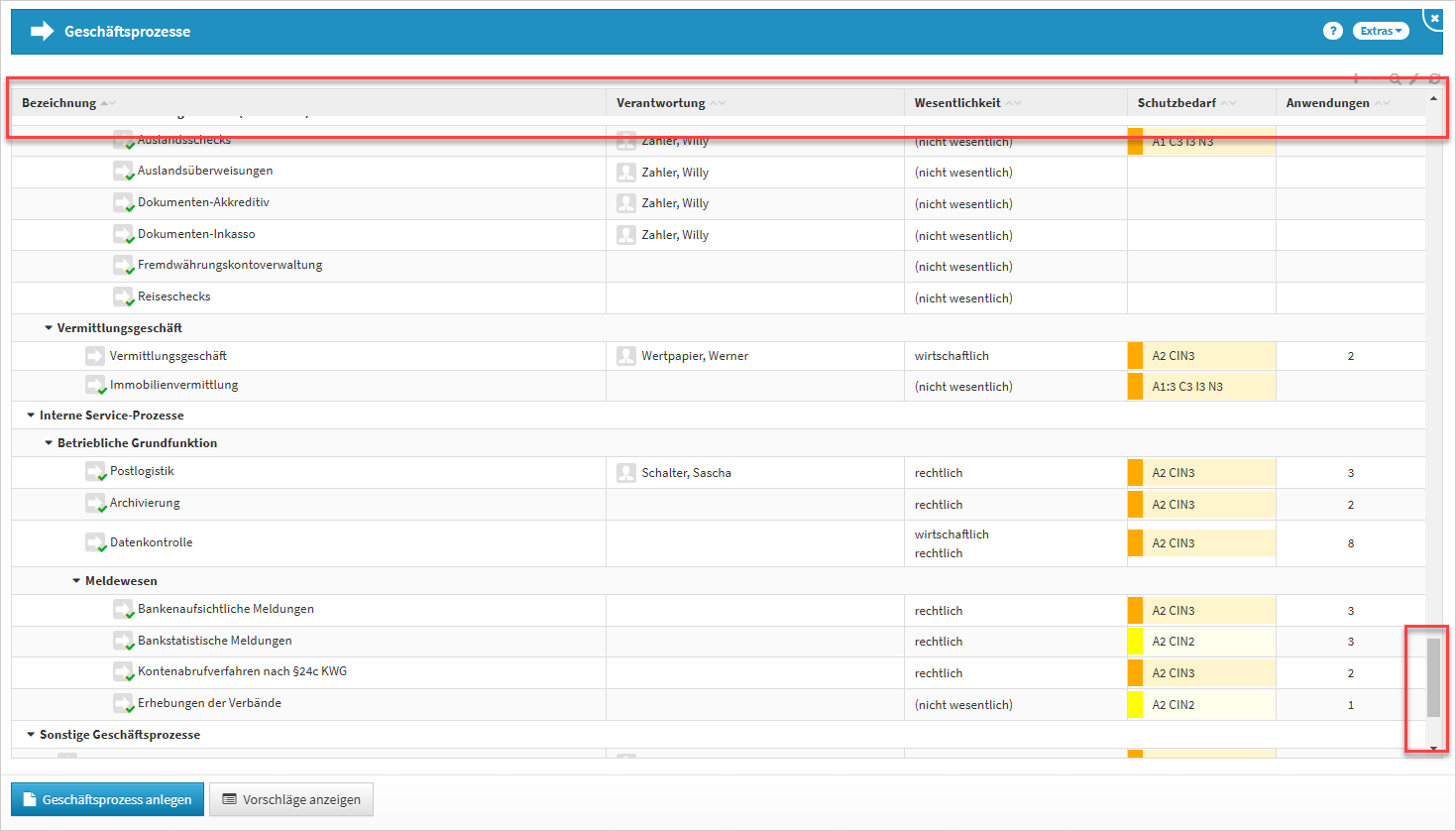Collapse the Interne Service-Prozesse section

point(31,415)
